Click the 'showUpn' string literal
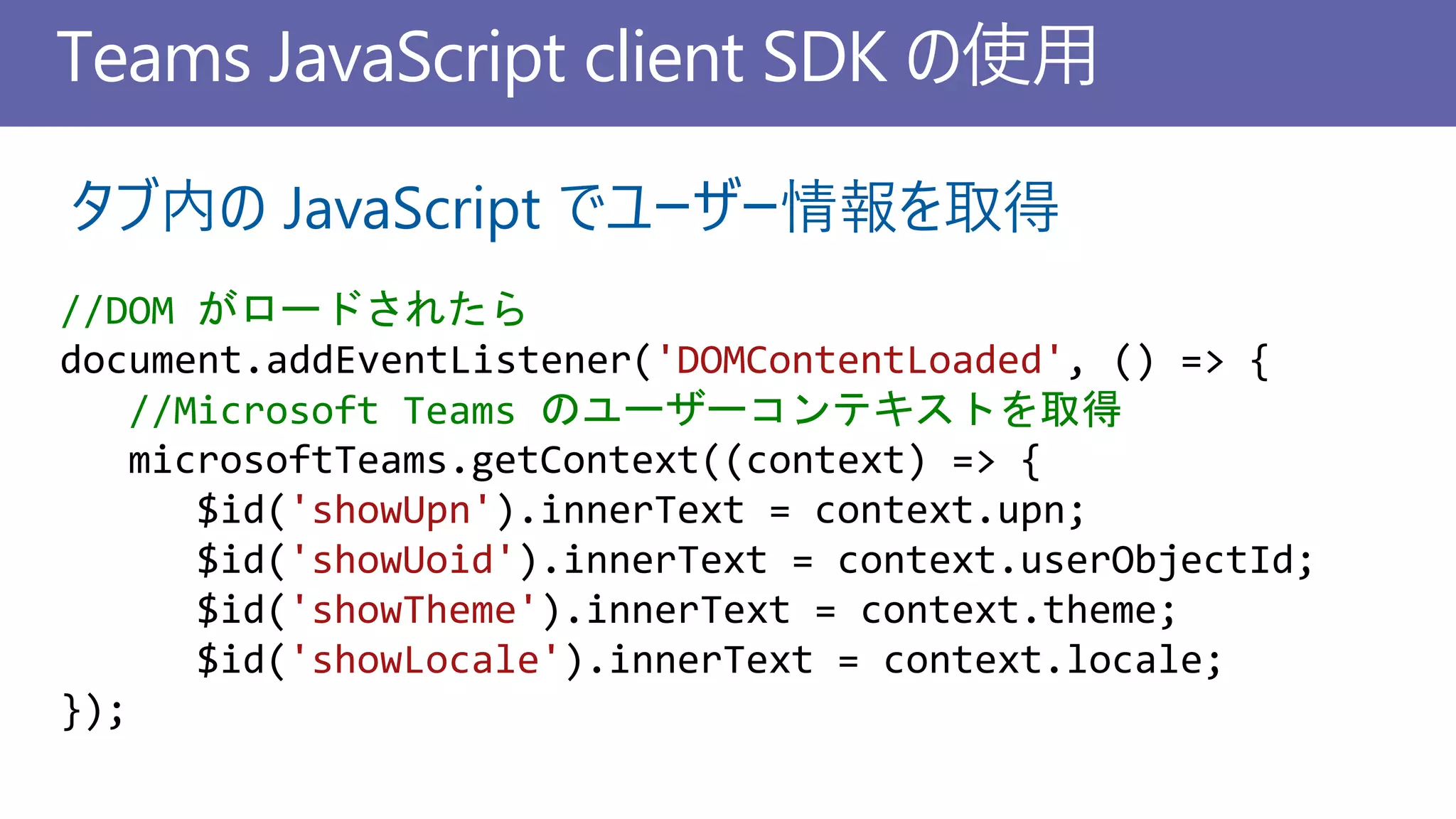The width and height of the screenshot is (1456, 819). (391, 510)
